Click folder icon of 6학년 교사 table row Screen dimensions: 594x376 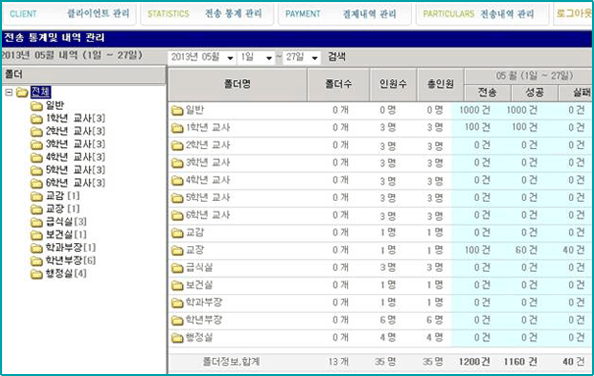(177, 215)
